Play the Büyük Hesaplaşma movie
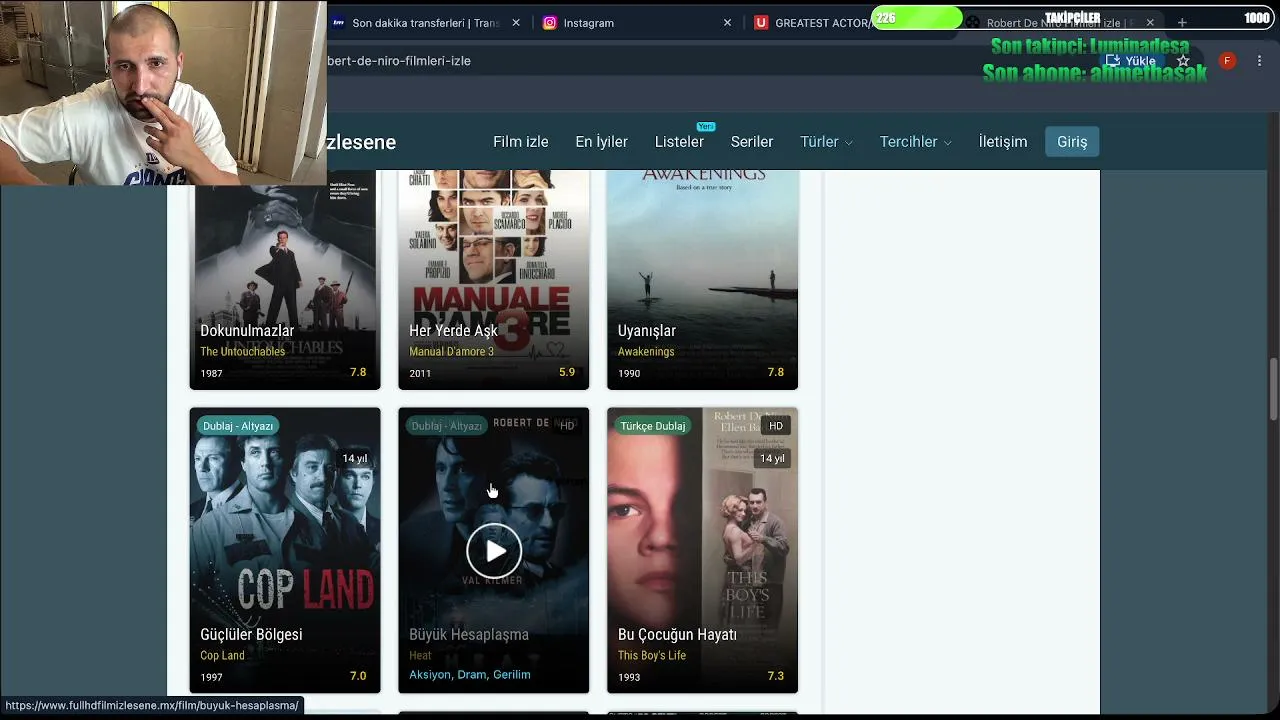 pyautogui.click(x=494, y=551)
